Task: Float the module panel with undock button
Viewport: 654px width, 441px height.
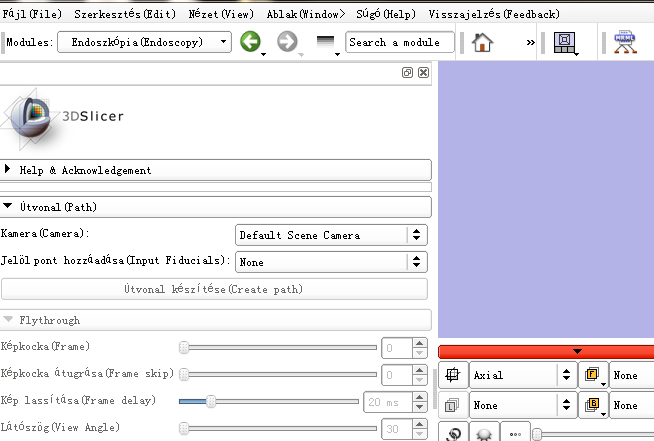Action: coord(407,73)
